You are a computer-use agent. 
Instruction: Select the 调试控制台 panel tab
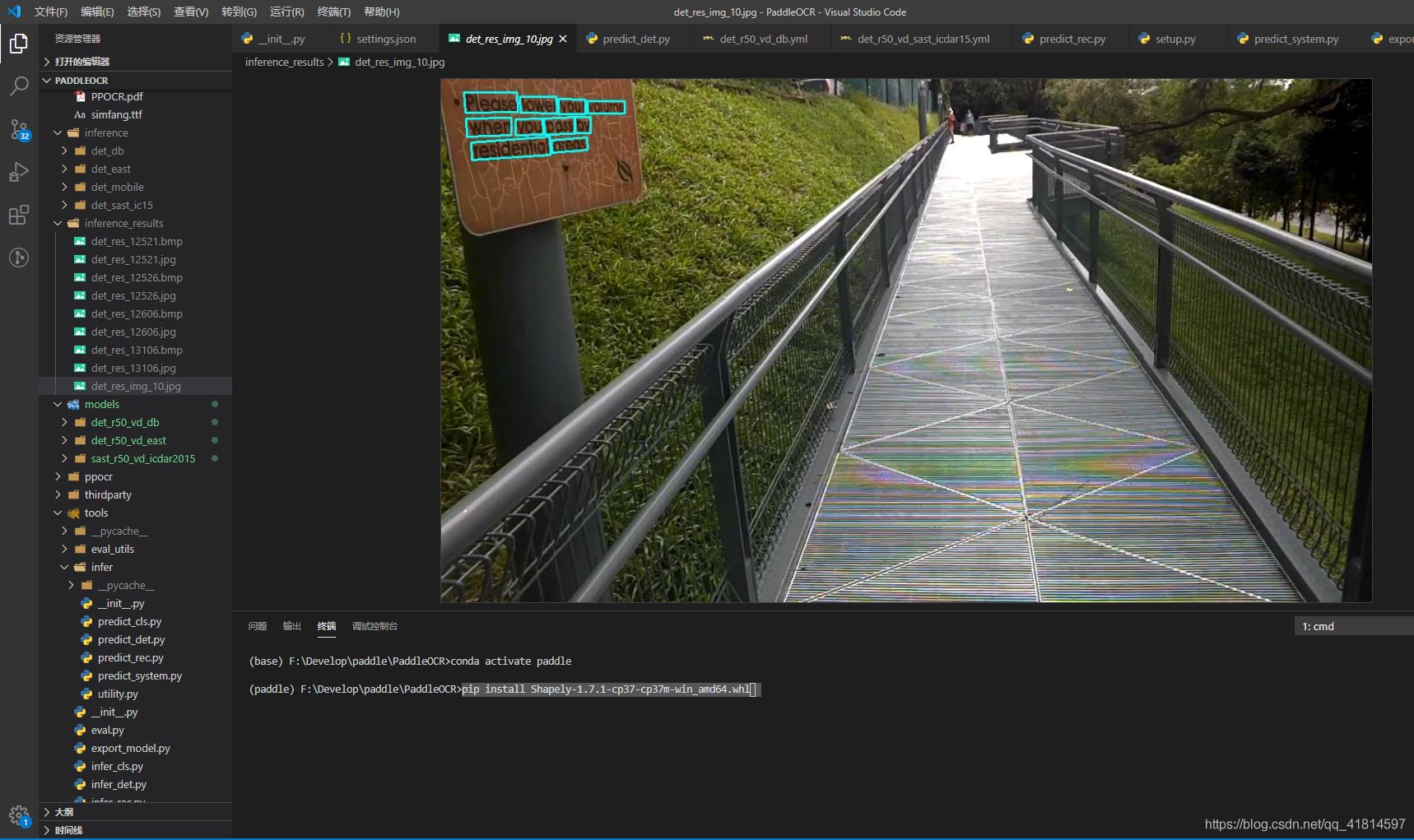(374, 626)
